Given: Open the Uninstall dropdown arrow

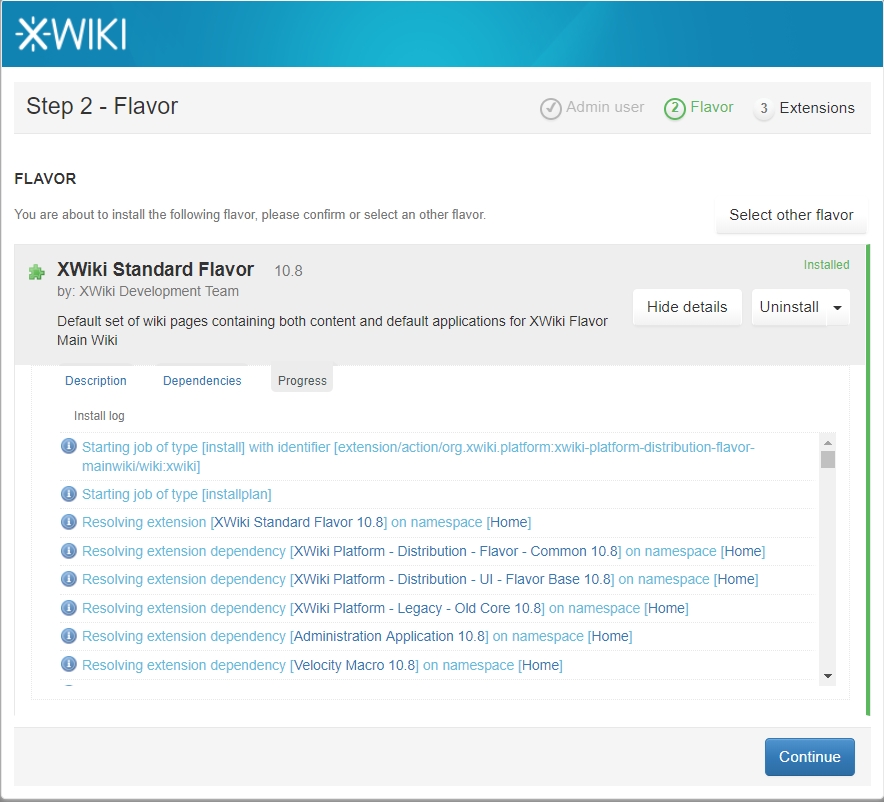Looking at the screenshot, I should pyautogui.click(x=837, y=307).
